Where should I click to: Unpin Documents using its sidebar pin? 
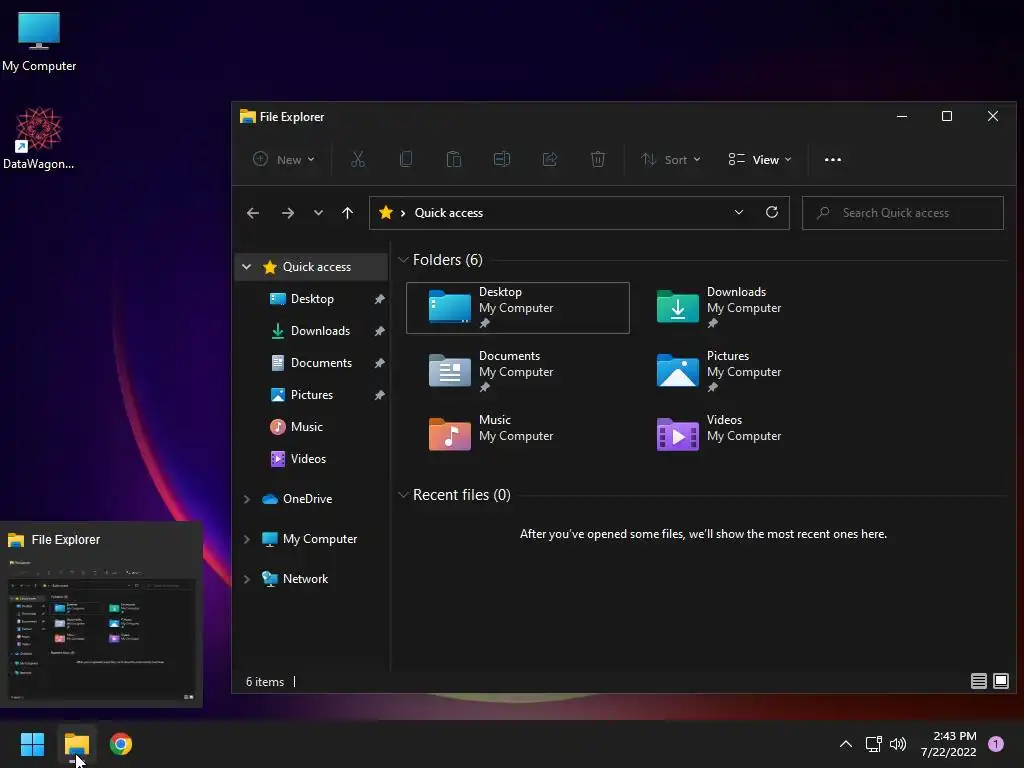tap(379, 363)
